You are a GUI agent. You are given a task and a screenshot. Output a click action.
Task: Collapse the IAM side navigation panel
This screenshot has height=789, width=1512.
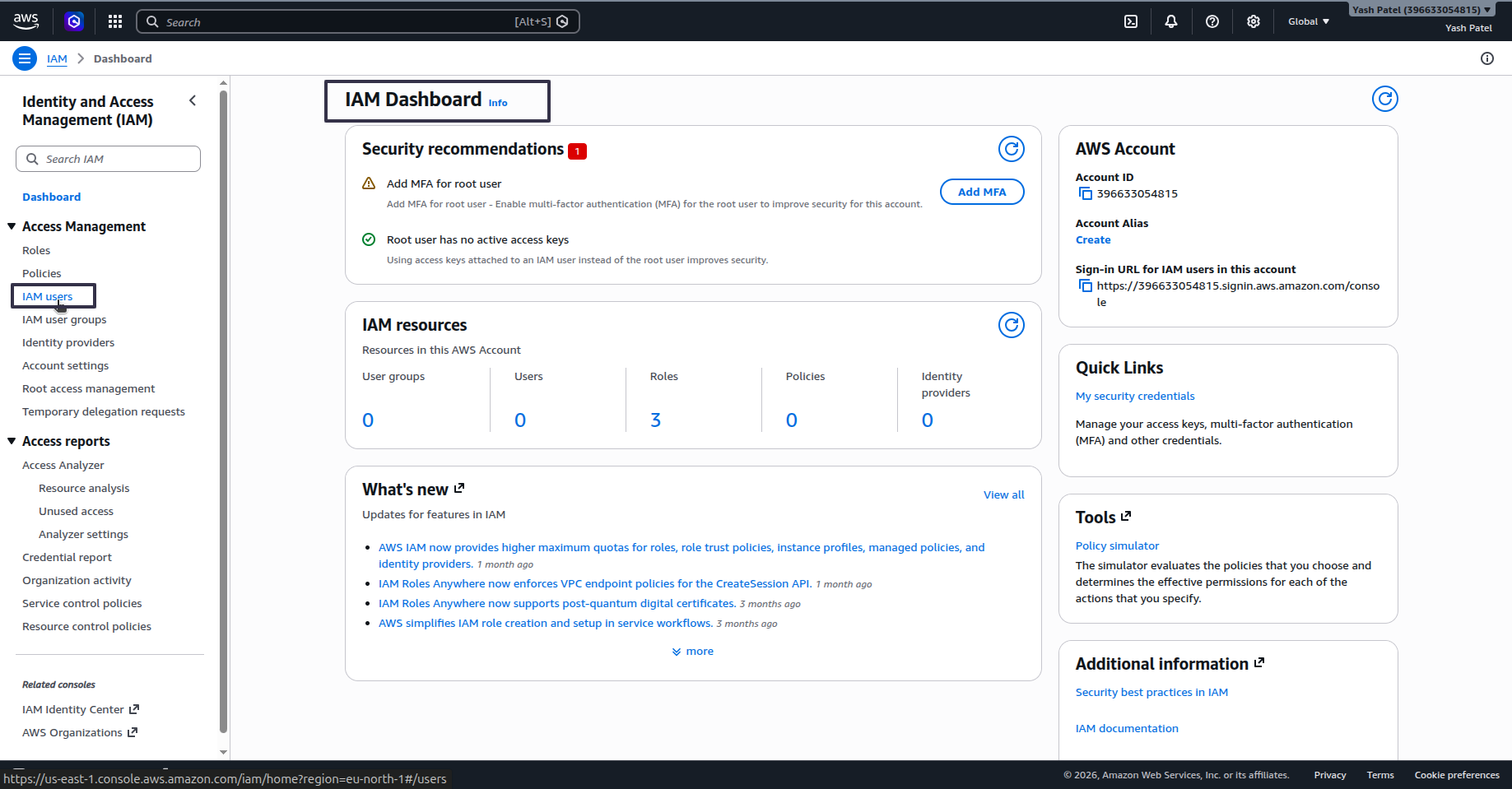(x=193, y=100)
